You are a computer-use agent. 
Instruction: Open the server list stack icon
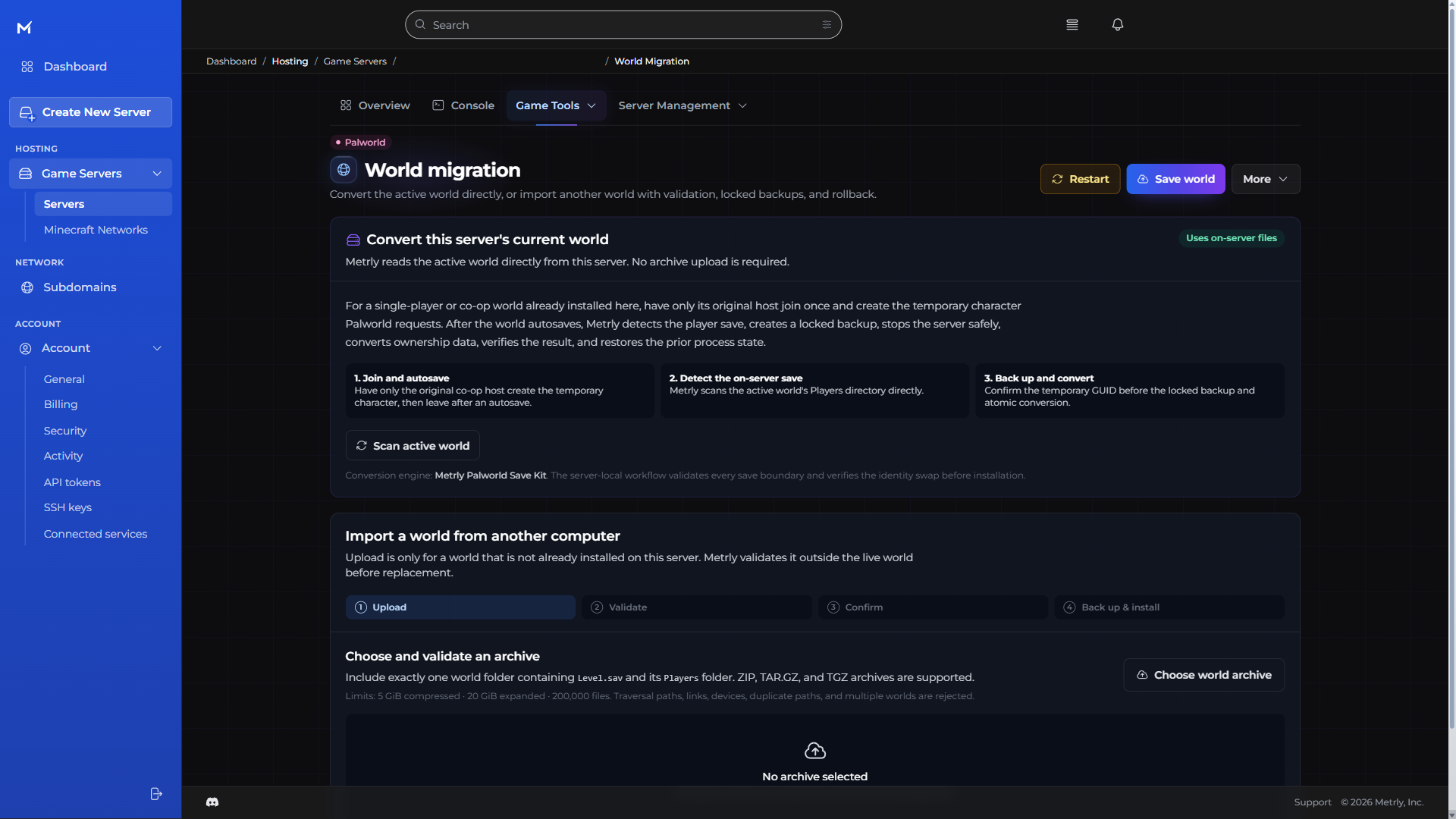1072,25
